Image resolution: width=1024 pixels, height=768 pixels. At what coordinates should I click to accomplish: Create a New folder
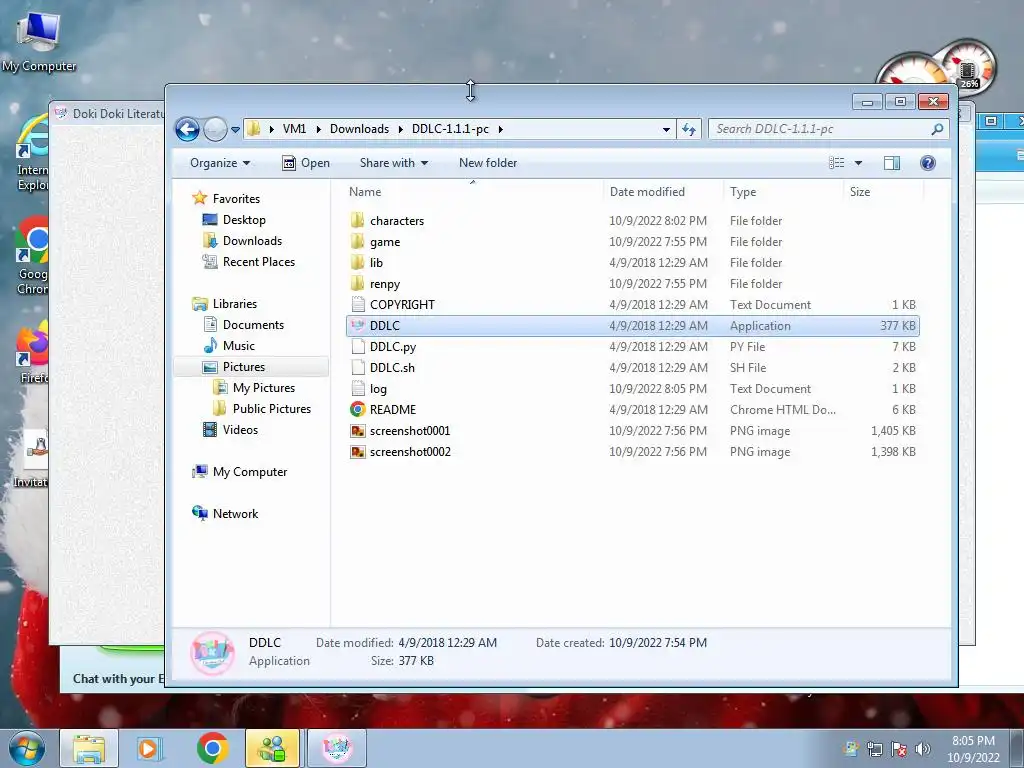pyautogui.click(x=488, y=163)
